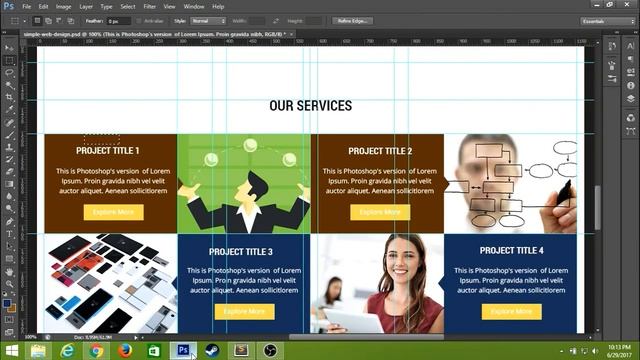
Task: Choose Intersect with Selection mode
Action: (70, 21)
